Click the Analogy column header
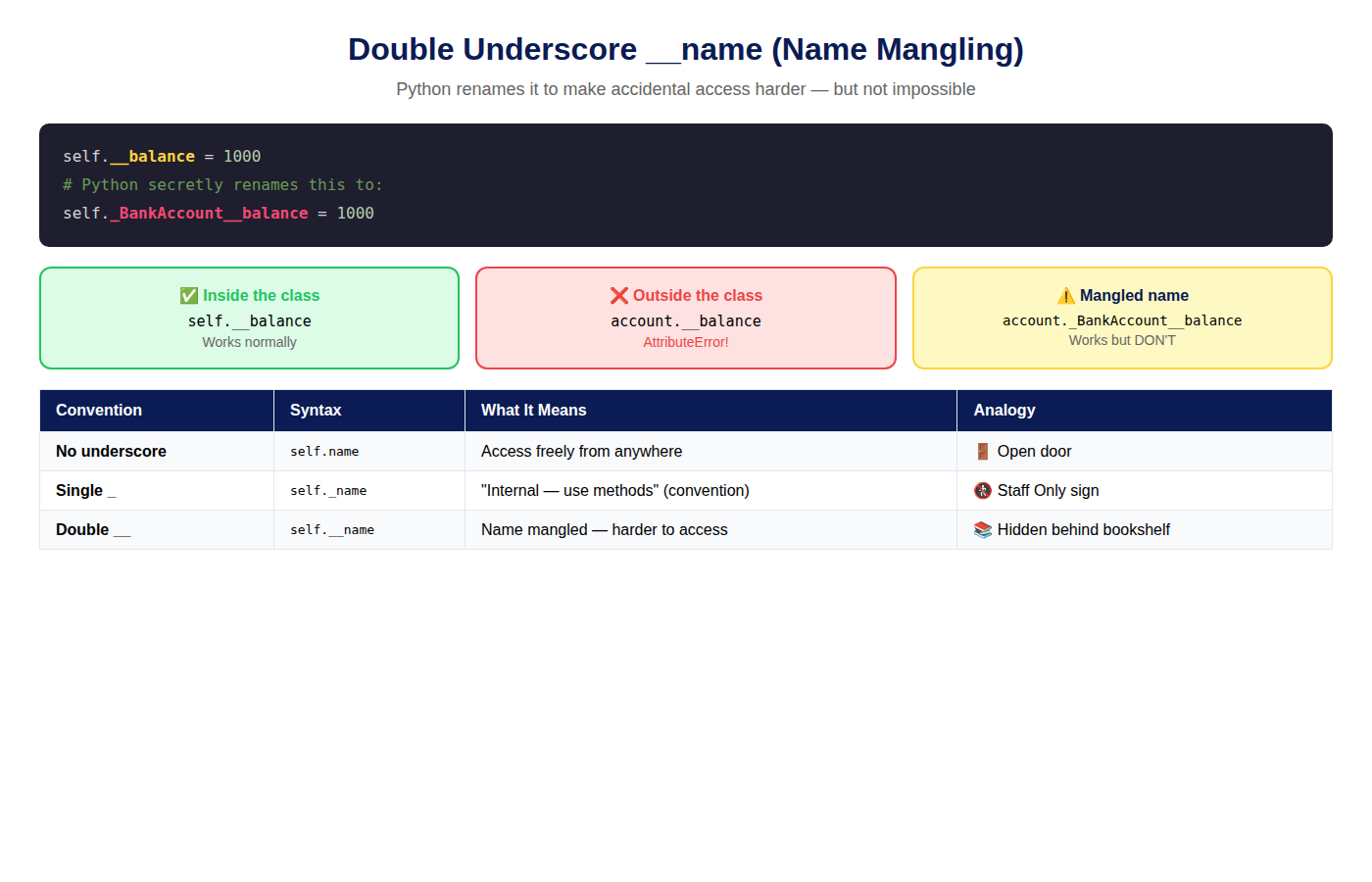1372x882 pixels. tap(1145, 411)
